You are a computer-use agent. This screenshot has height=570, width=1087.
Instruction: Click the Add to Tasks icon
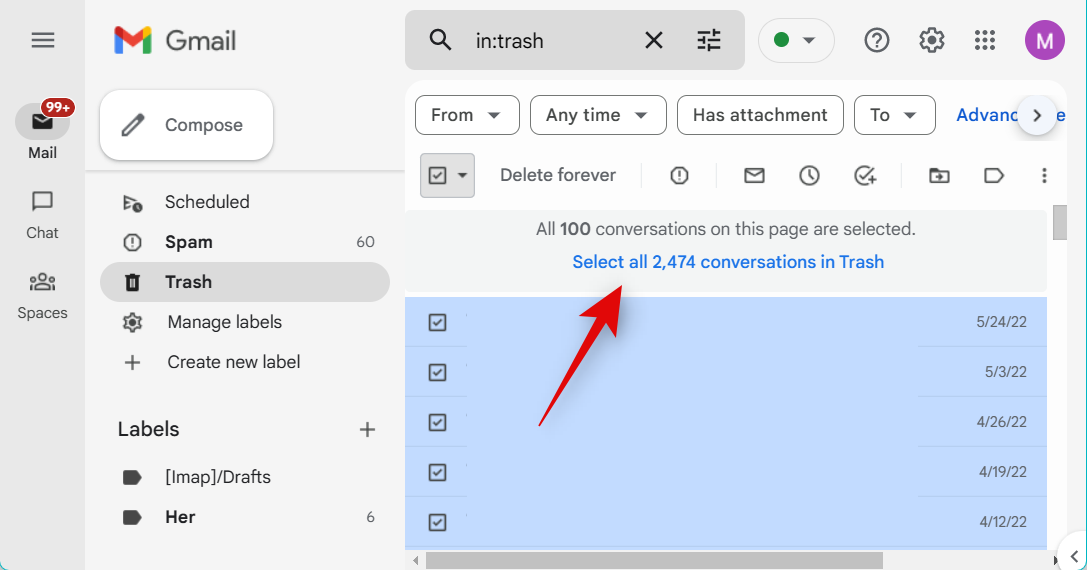865,176
